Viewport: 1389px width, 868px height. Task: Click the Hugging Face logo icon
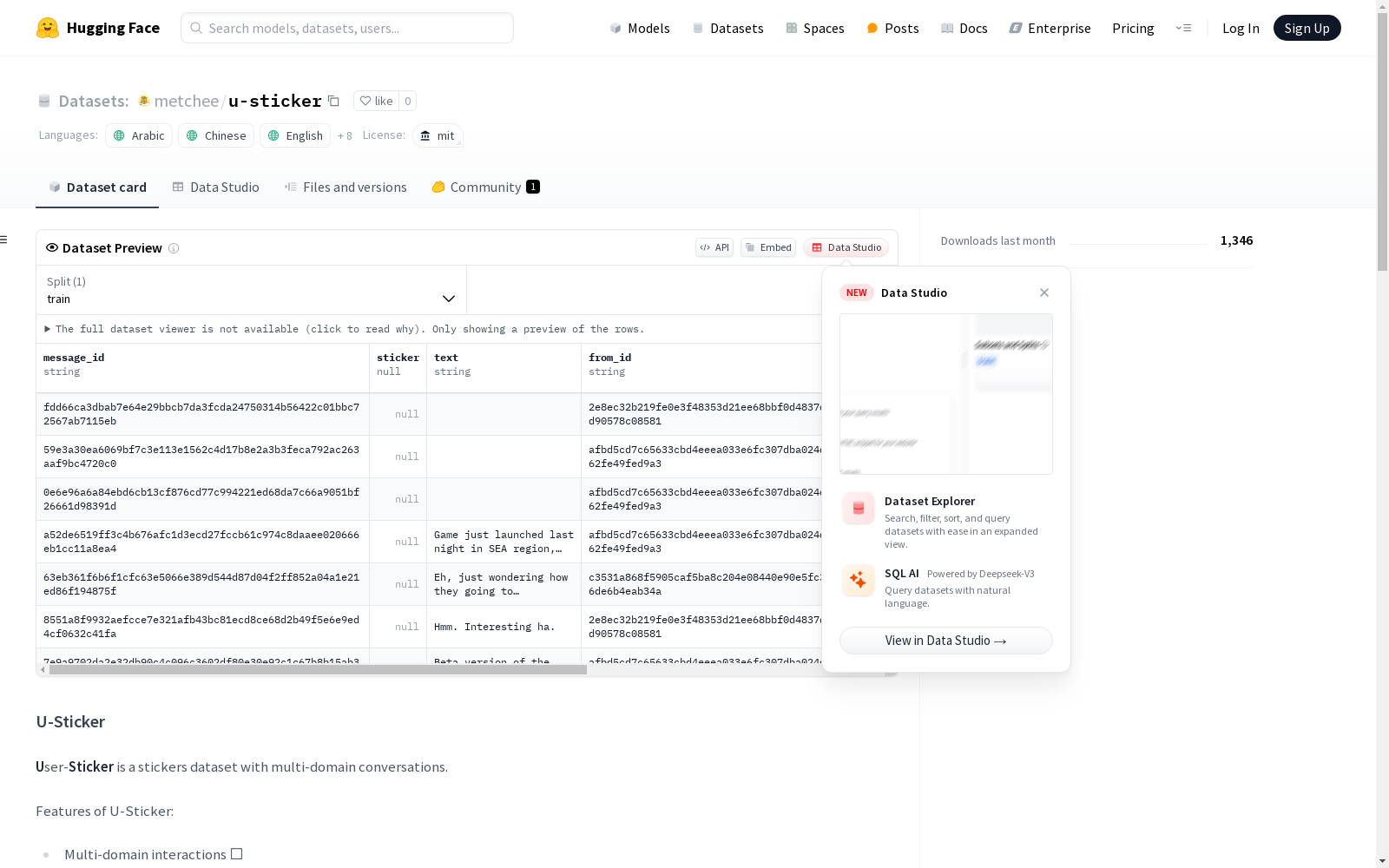(48, 28)
